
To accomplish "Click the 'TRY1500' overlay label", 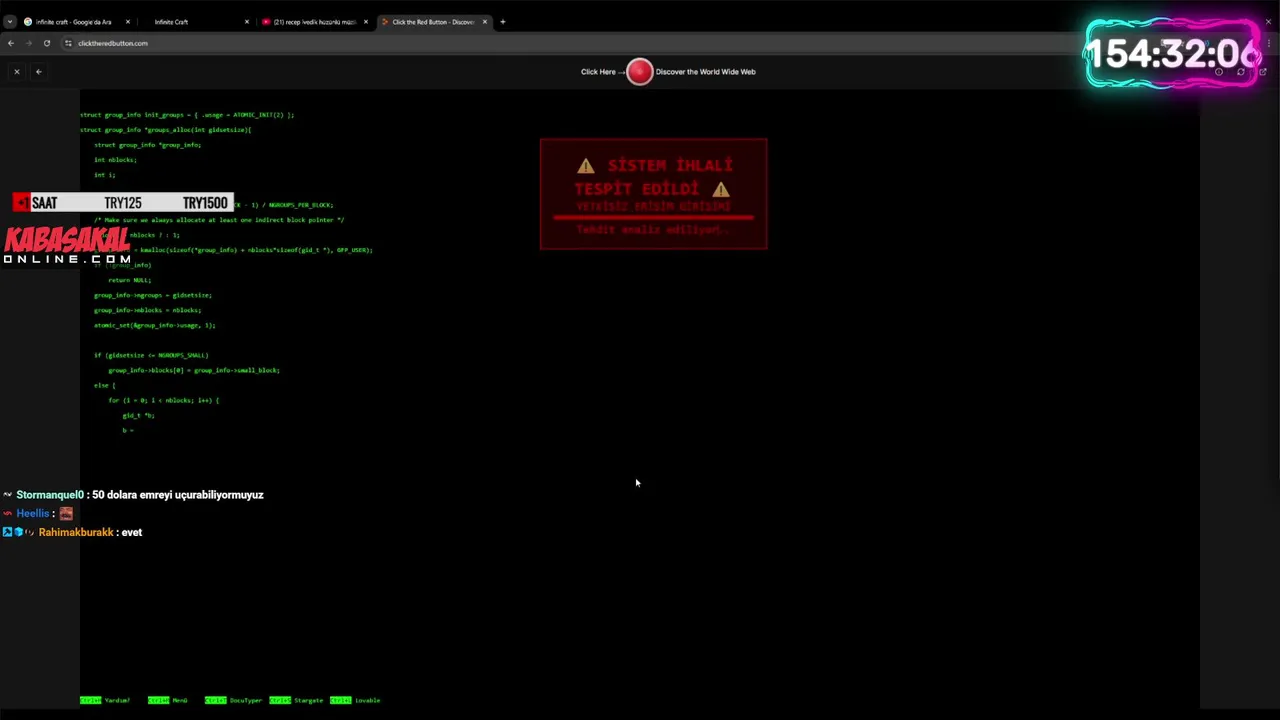I will (205, 203).
